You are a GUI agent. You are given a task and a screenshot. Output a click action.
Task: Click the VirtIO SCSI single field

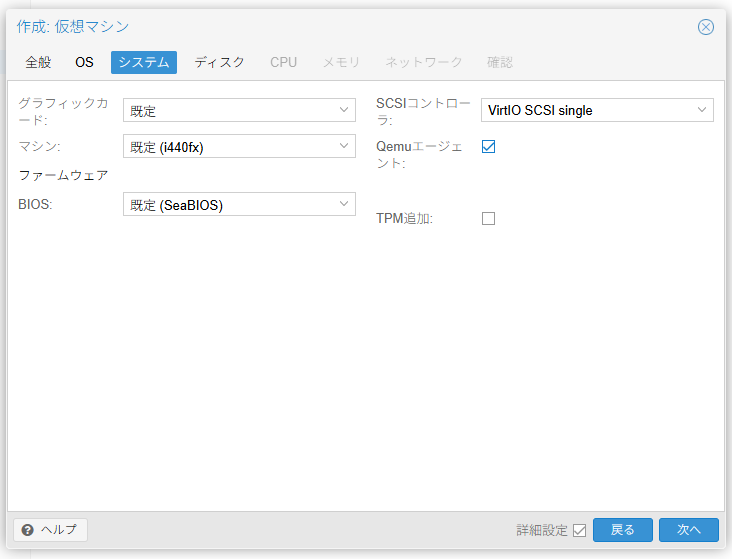click(585, 110)
